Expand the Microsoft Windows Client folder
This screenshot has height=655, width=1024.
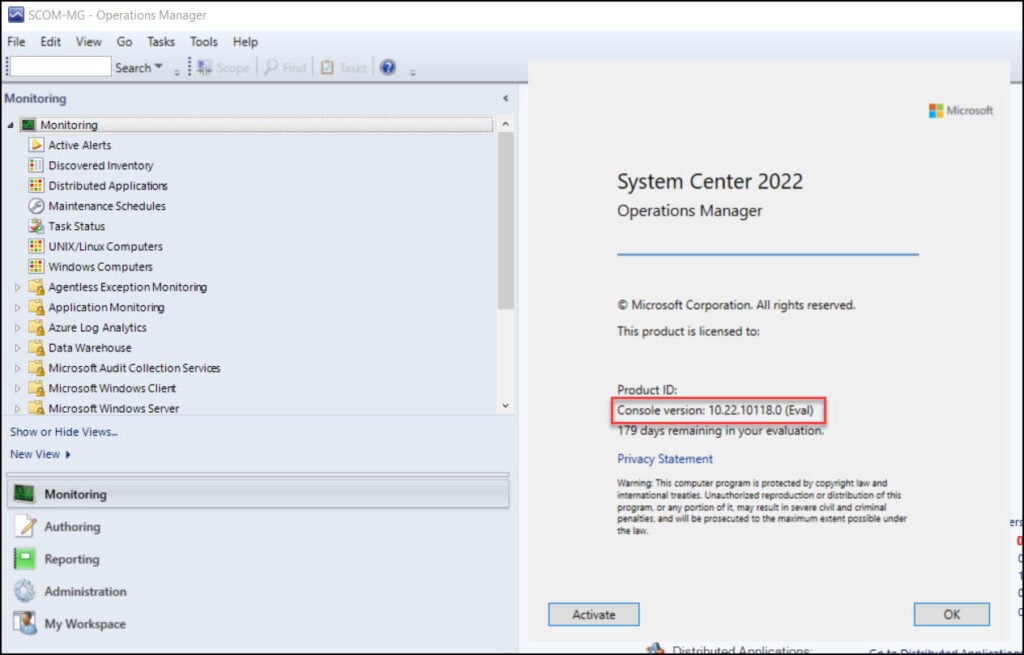tap(18, 388)
